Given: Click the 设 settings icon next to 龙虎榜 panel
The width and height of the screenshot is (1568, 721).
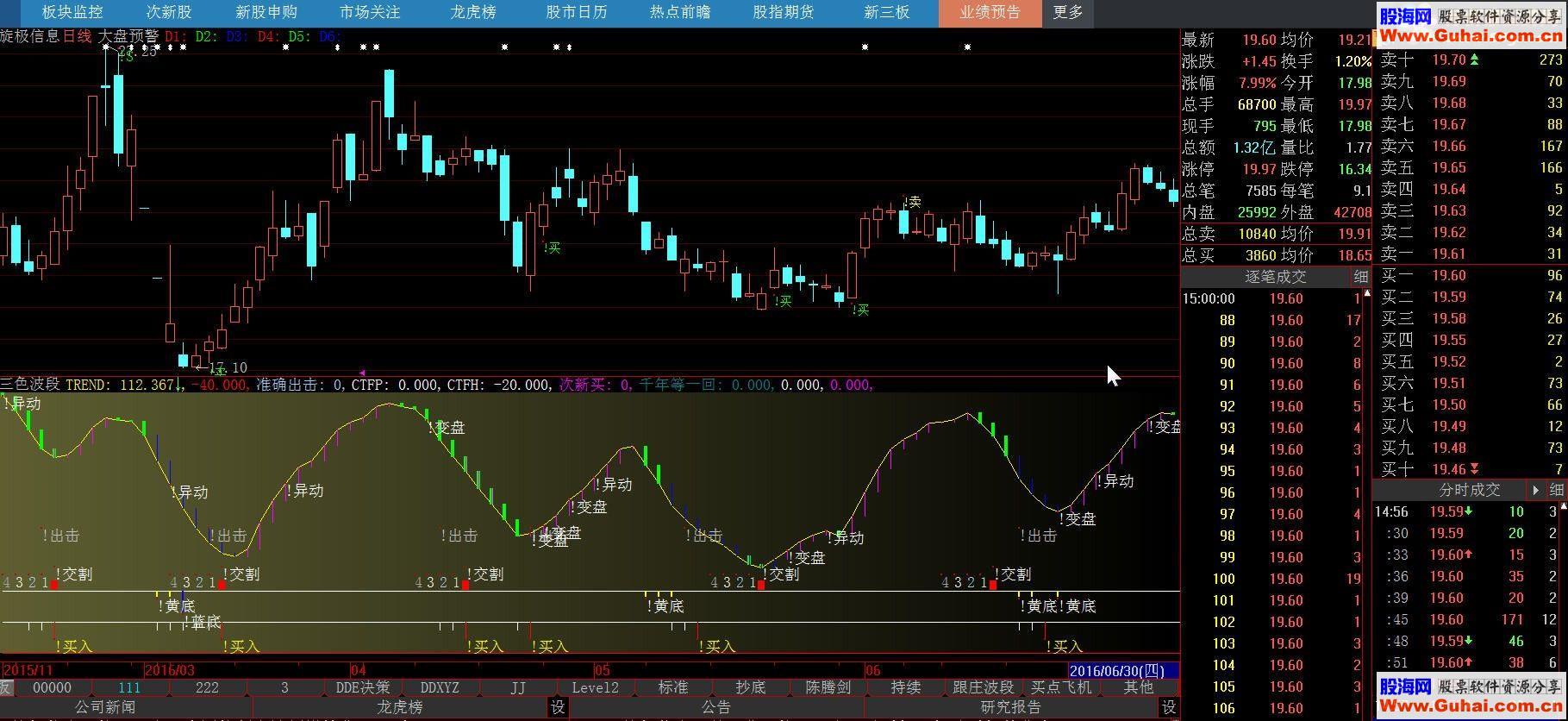Looking at the screenshot, I should 558,708.
